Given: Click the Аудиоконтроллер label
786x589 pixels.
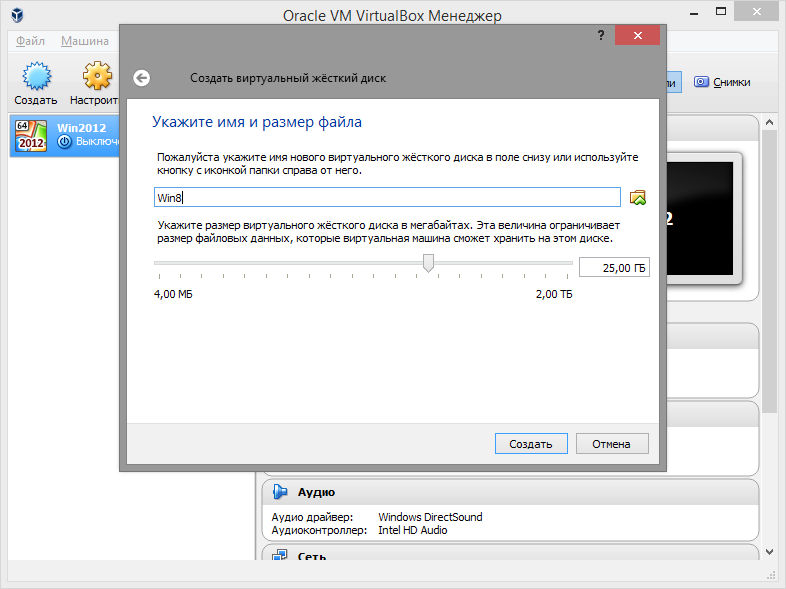Looking at the screenshot, I should click(x=319, y=530).
